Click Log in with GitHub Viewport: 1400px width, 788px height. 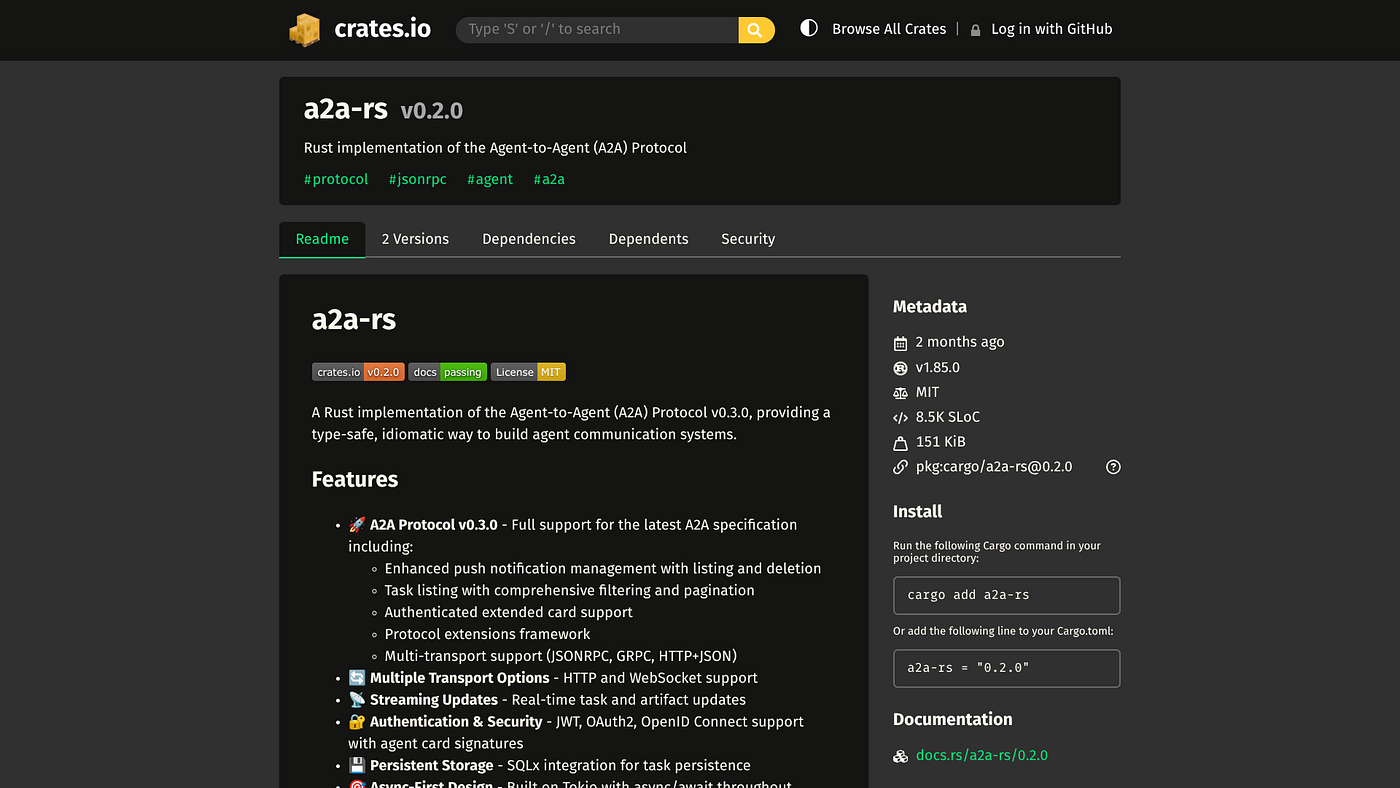pyautogui.click(x=1051, y=29)
